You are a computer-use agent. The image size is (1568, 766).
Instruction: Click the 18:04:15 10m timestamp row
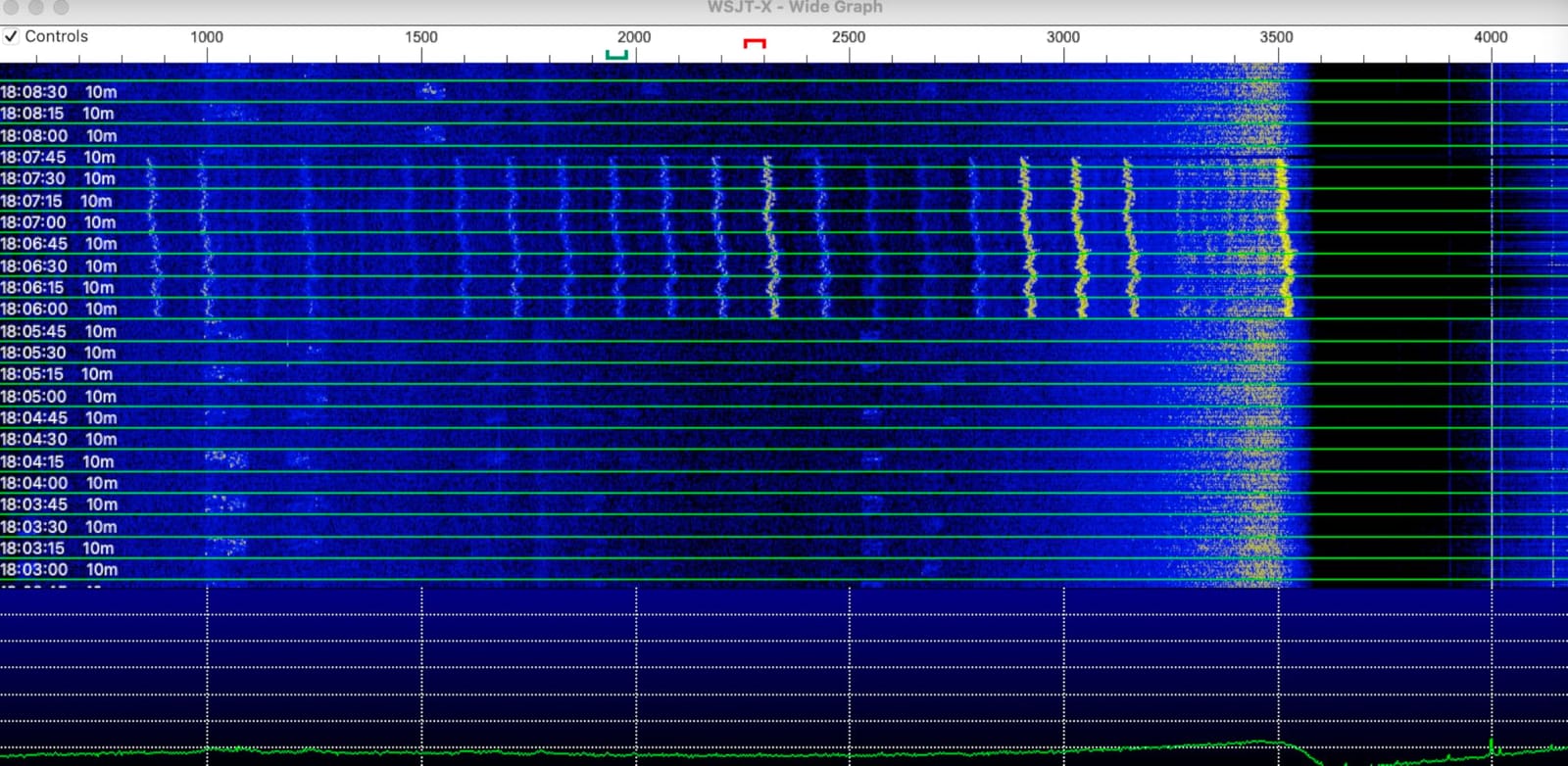coord(57,461)
